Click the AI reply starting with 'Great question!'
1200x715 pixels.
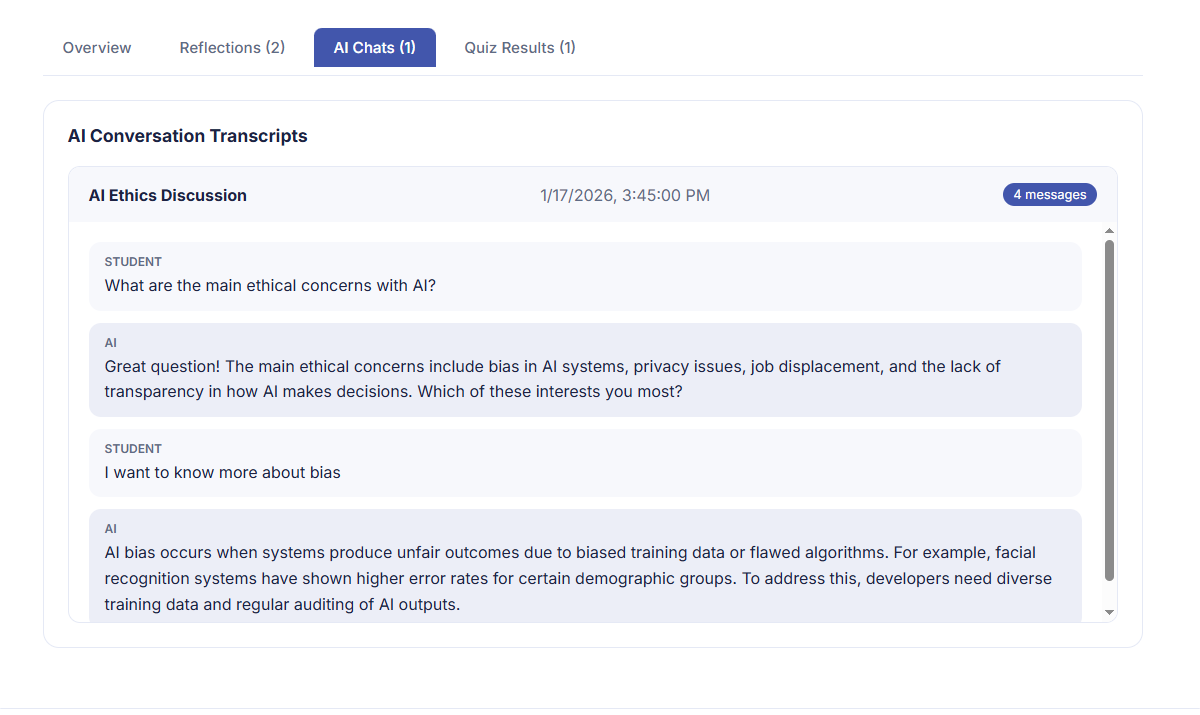click(552, 379)
